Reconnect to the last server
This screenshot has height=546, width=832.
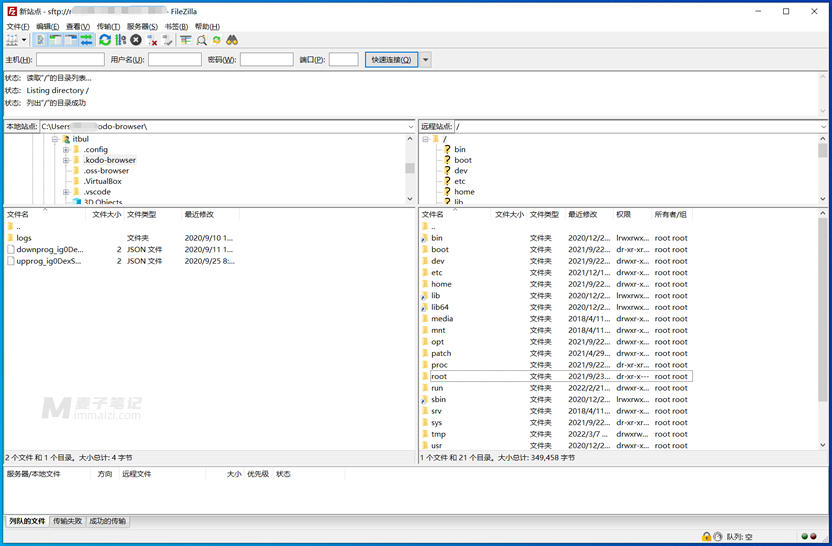coord(168,40)
